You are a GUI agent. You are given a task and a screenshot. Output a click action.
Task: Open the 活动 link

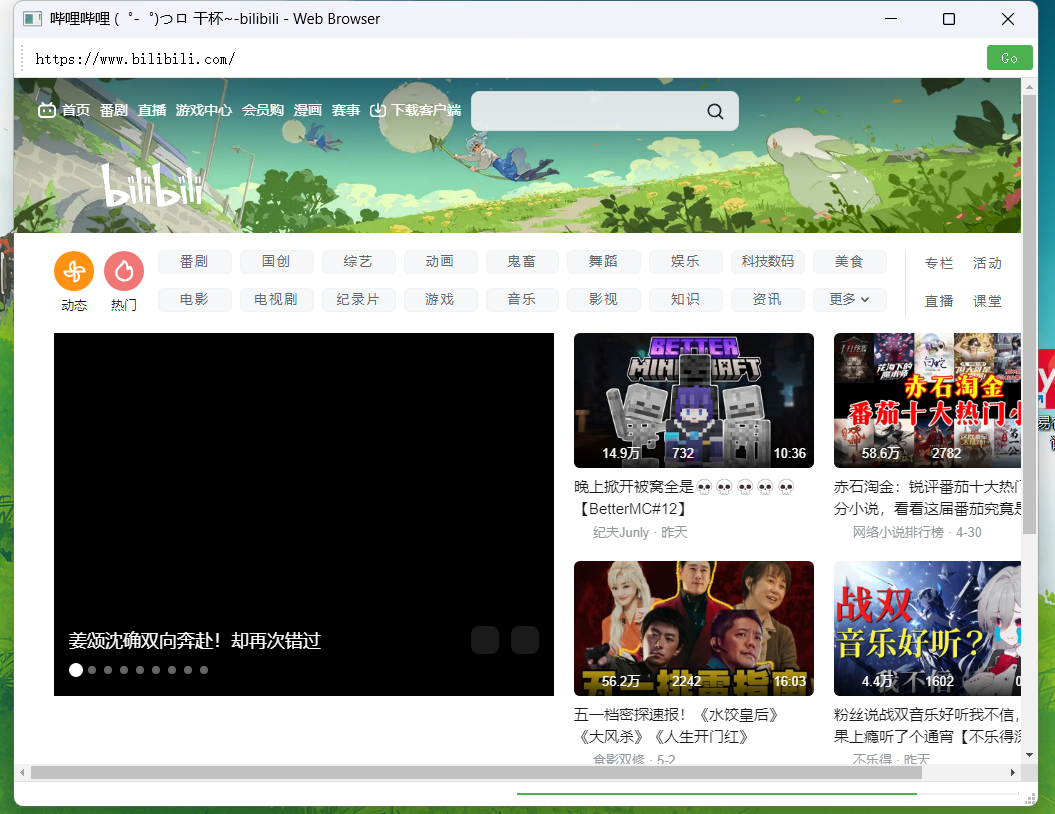point(987,263)
